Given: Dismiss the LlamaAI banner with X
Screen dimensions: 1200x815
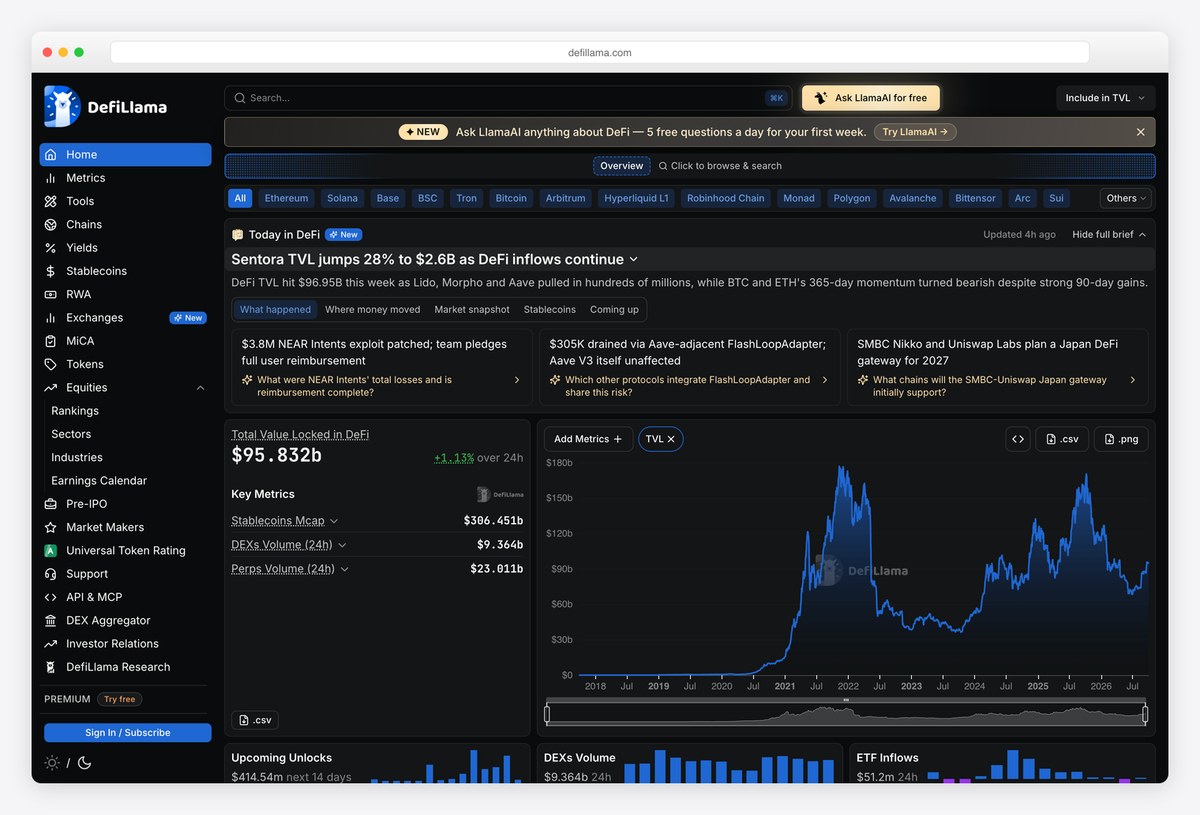Looking at the screenshot, I should [1140, 132].
